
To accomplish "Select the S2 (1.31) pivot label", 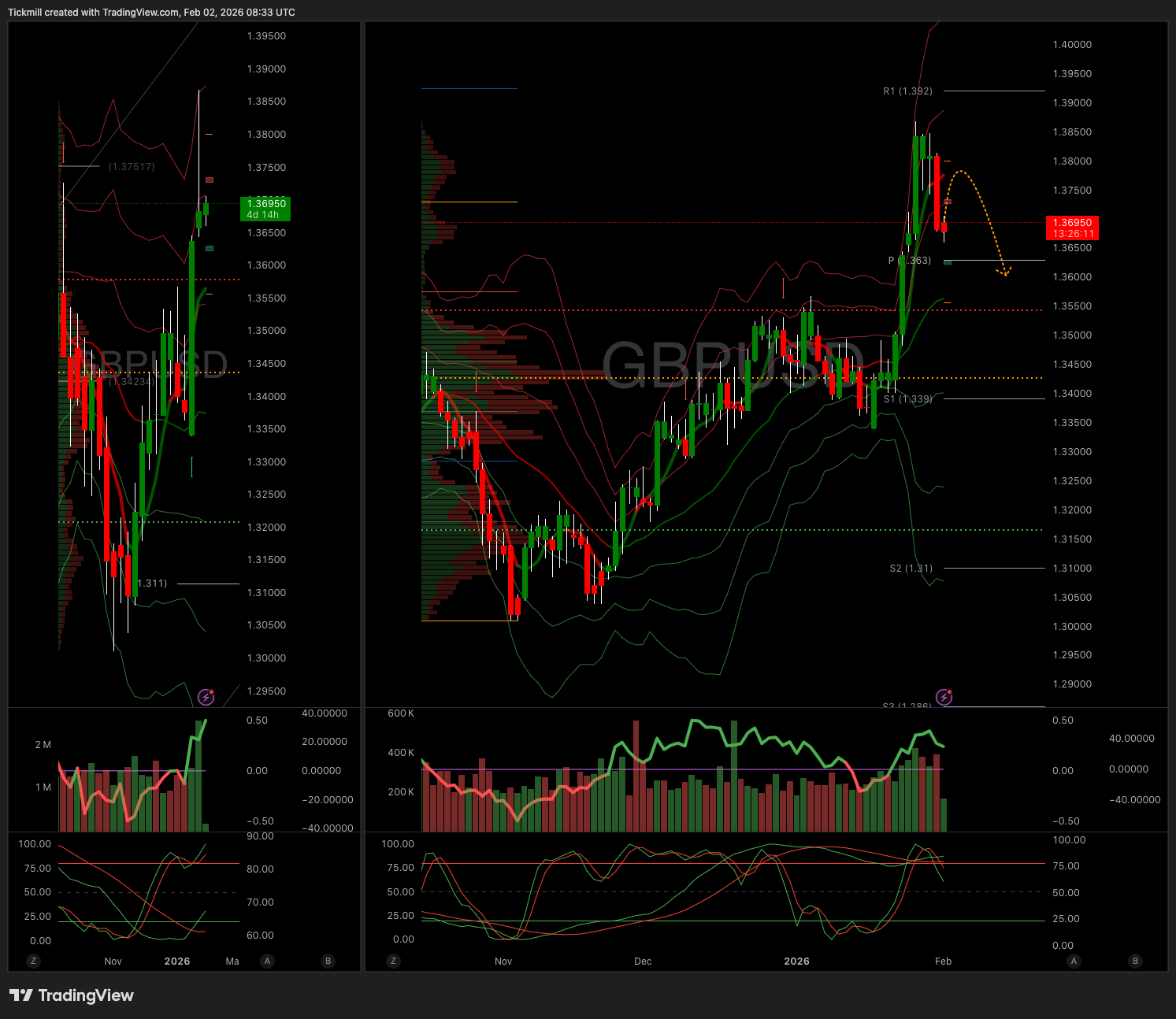I will (x=911, y=569).
